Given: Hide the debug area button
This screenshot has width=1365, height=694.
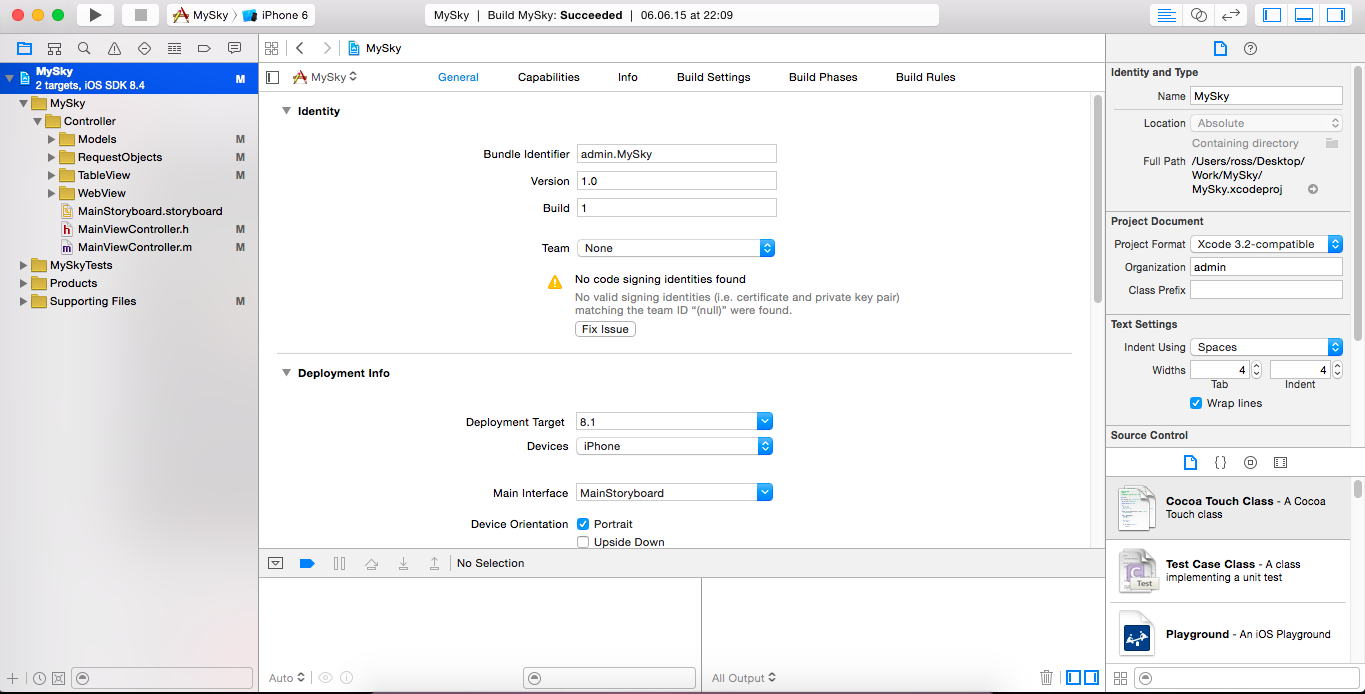Looking at the screenshot, I should pyautogui.click(x=275, y=563).
